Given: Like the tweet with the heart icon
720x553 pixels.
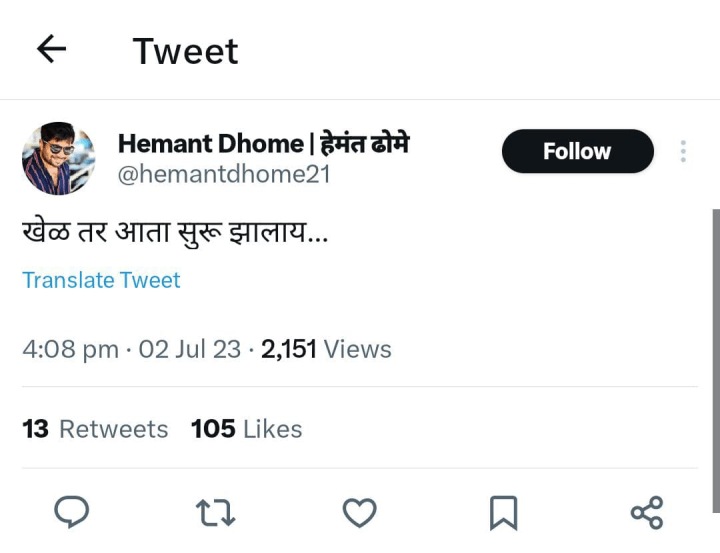Looking at the screenshot, I should tap(360, 513).
